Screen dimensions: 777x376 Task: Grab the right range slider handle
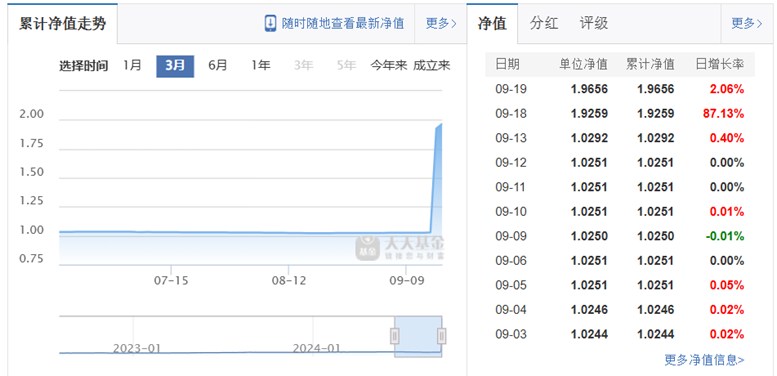click(442, 336)
